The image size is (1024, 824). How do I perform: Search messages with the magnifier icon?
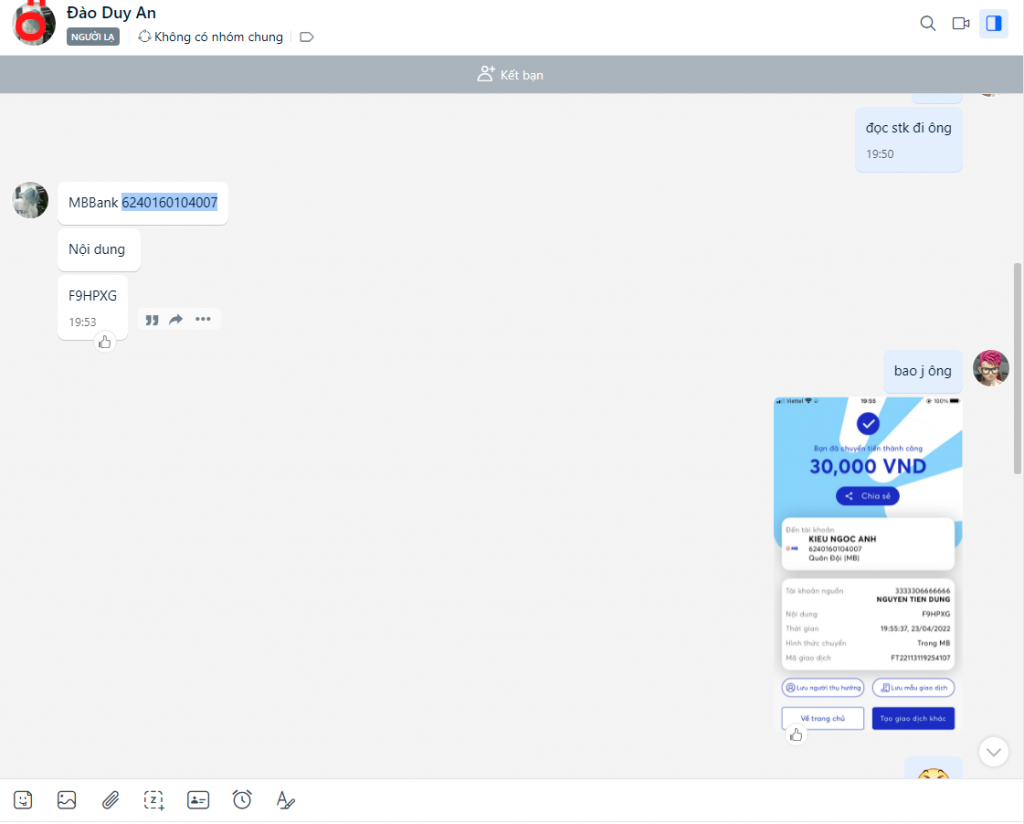pos(928,23)
